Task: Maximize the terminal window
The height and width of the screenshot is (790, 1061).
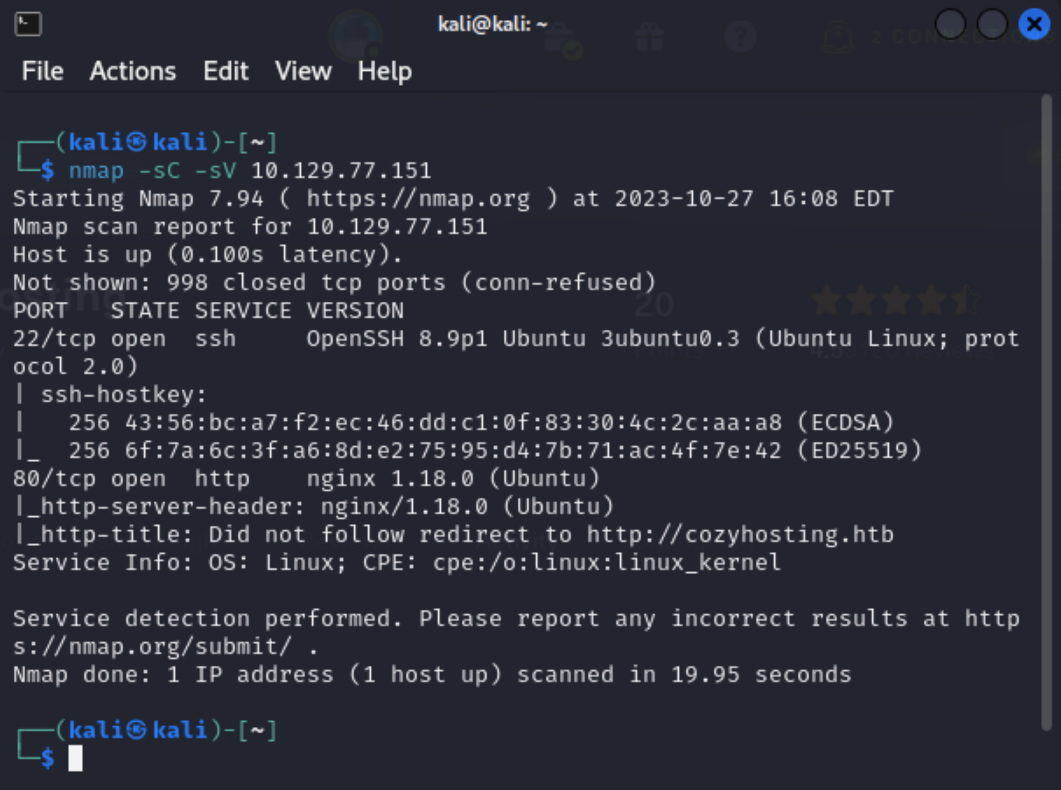Action: click(992, 24)
